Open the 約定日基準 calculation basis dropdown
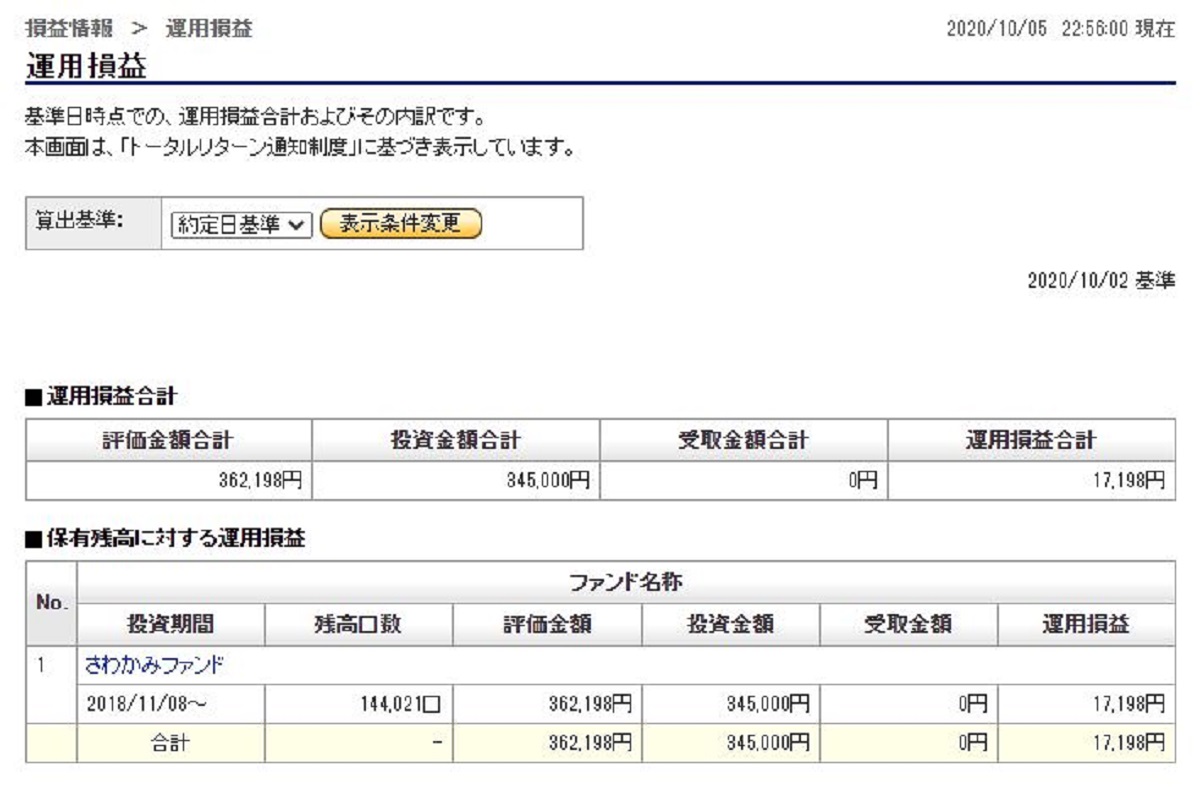Screen dimensions: 1200x787 tap(243, 224)
